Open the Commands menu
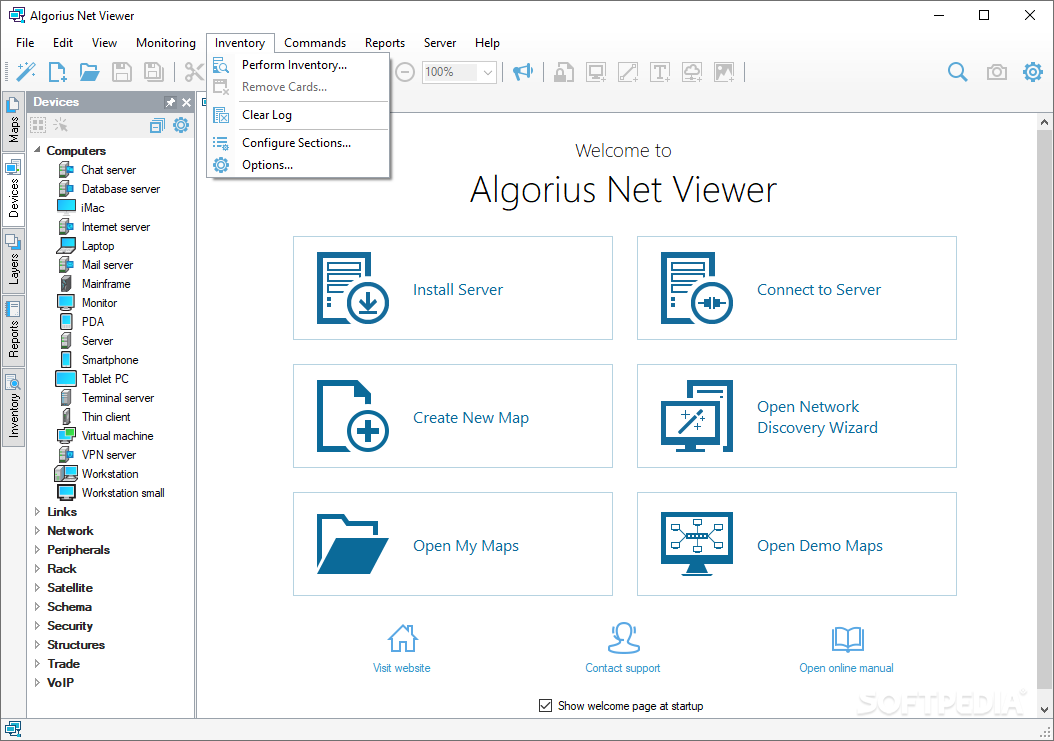Screen dimensions: 1054x741 click(x=315, y=43)
